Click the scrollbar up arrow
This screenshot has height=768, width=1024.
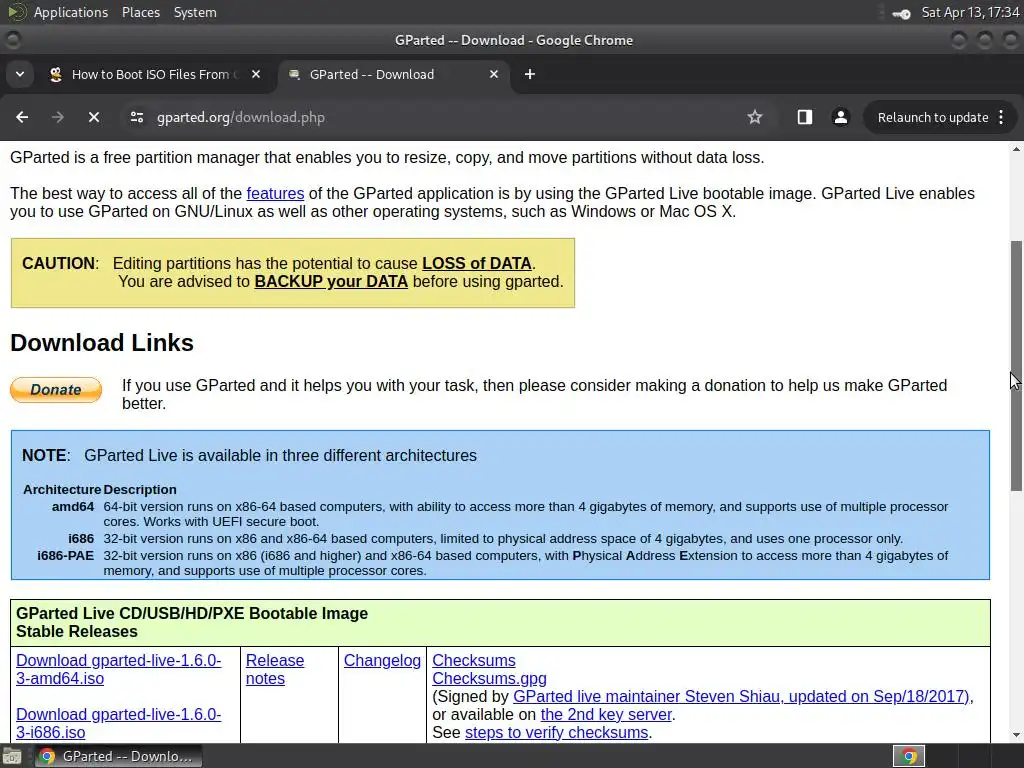pos(1016,150)
